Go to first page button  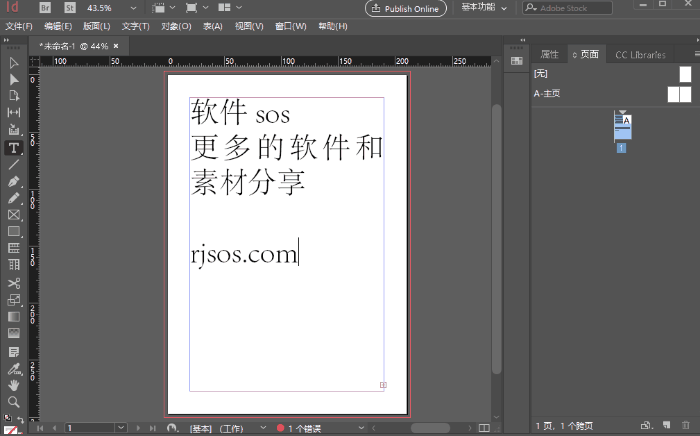tap(40, 428)
